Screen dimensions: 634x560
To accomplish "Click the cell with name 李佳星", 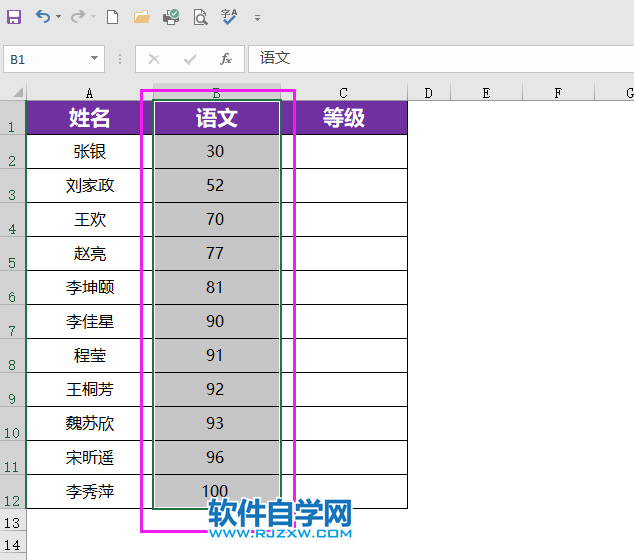I will point(90,322).
